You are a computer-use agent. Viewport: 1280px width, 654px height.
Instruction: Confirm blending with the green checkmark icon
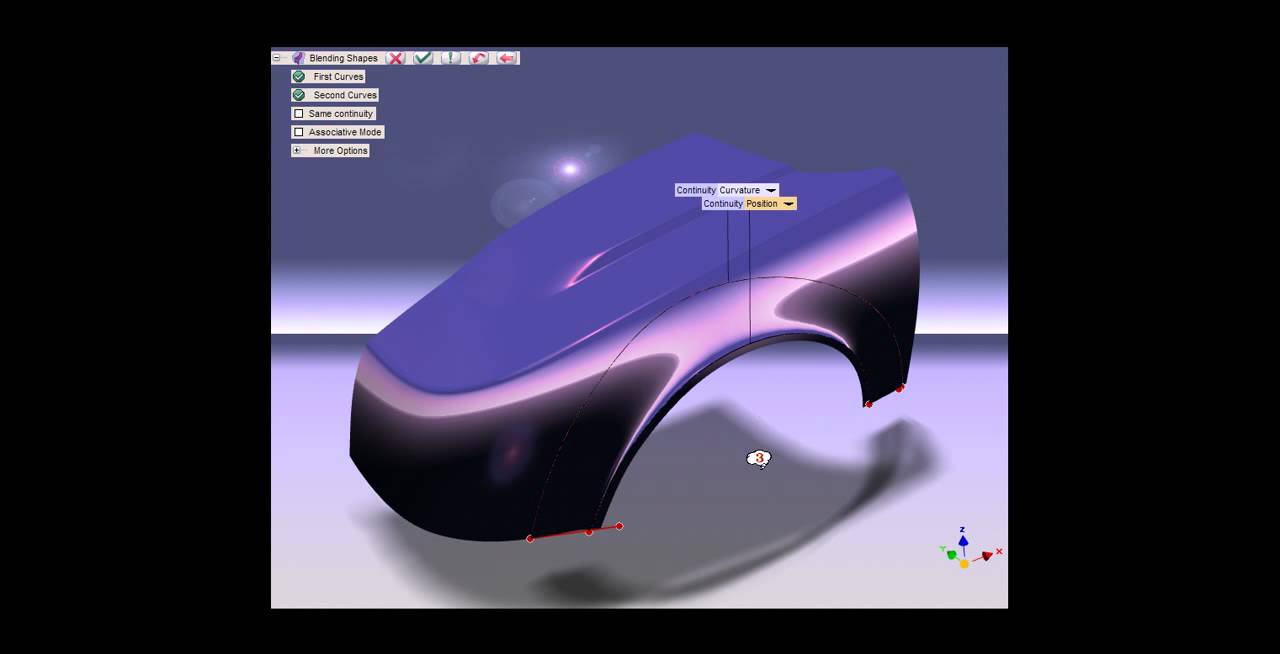click(x=423, y=58)
